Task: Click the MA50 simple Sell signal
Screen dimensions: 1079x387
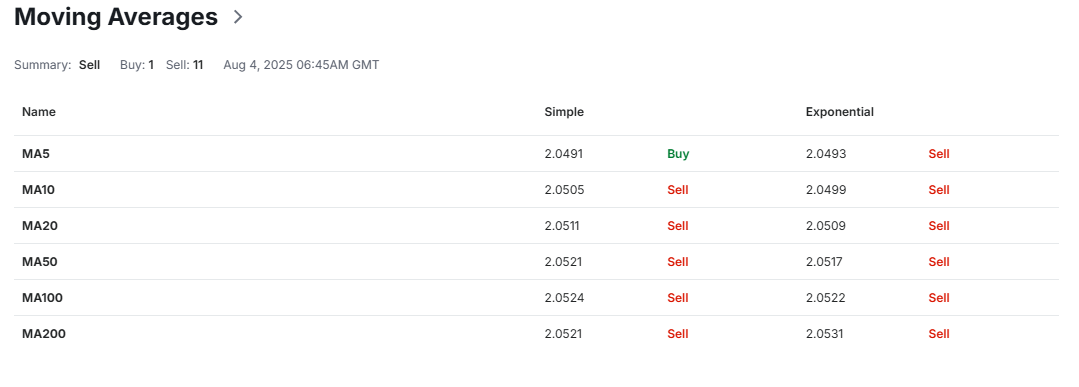Action: (x=677, y=262)
